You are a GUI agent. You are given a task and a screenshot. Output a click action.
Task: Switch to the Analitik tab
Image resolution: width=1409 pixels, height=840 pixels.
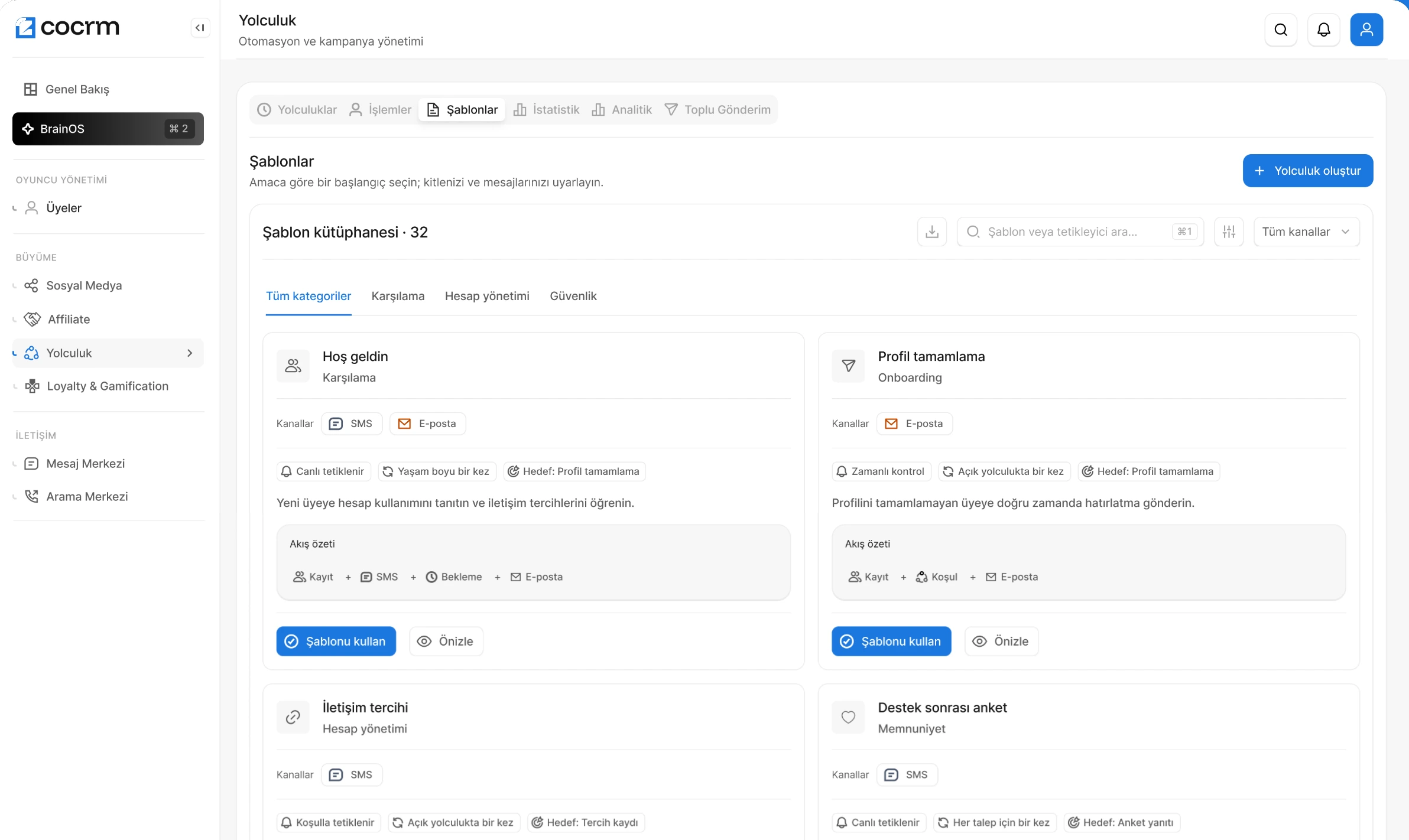click(622, 110)
